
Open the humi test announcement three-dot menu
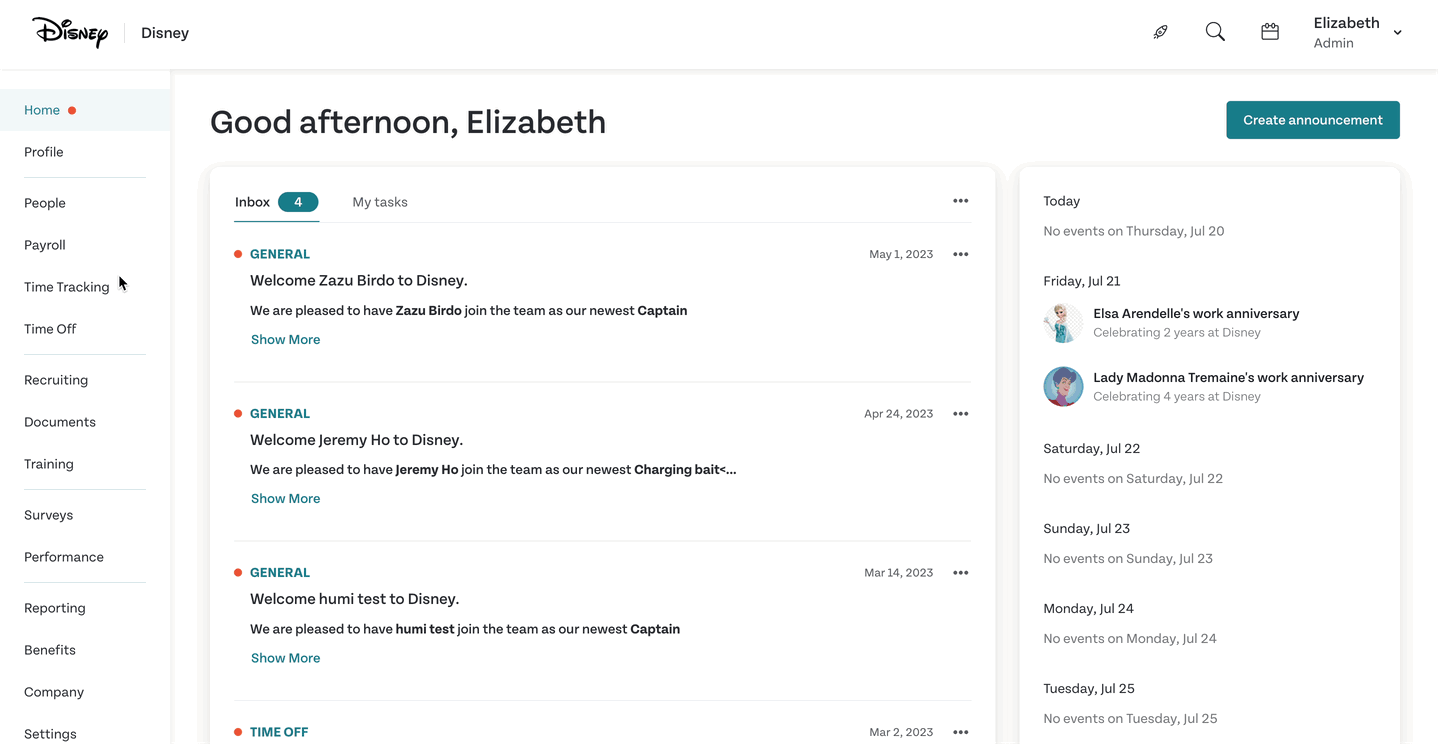960,573
